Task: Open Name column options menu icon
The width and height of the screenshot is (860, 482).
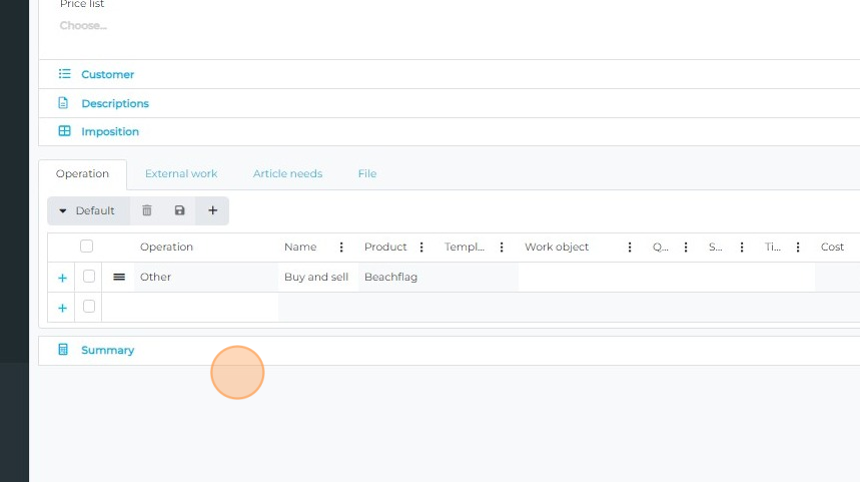Action: click(x=341, y=247)
